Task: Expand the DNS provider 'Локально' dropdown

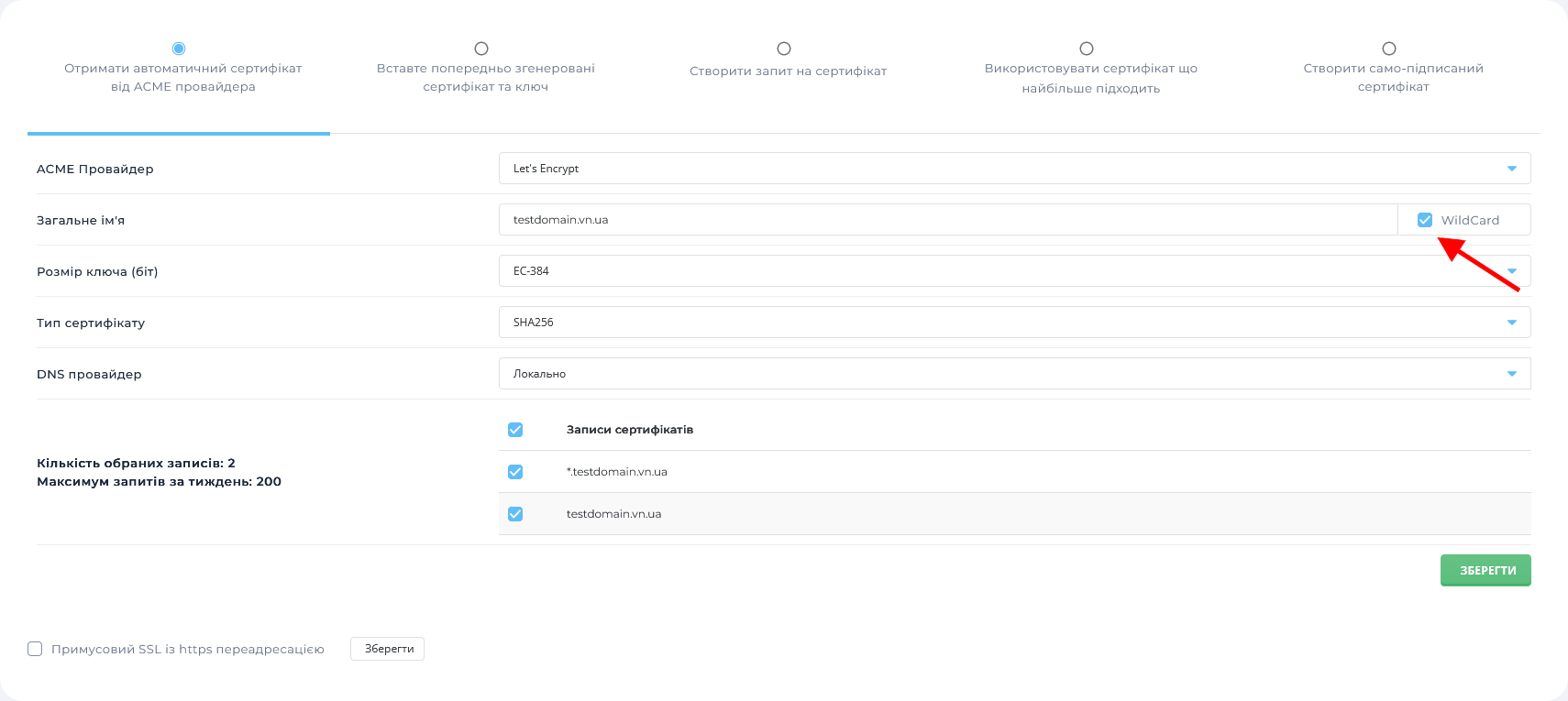Action: [x=1014, y=374]
